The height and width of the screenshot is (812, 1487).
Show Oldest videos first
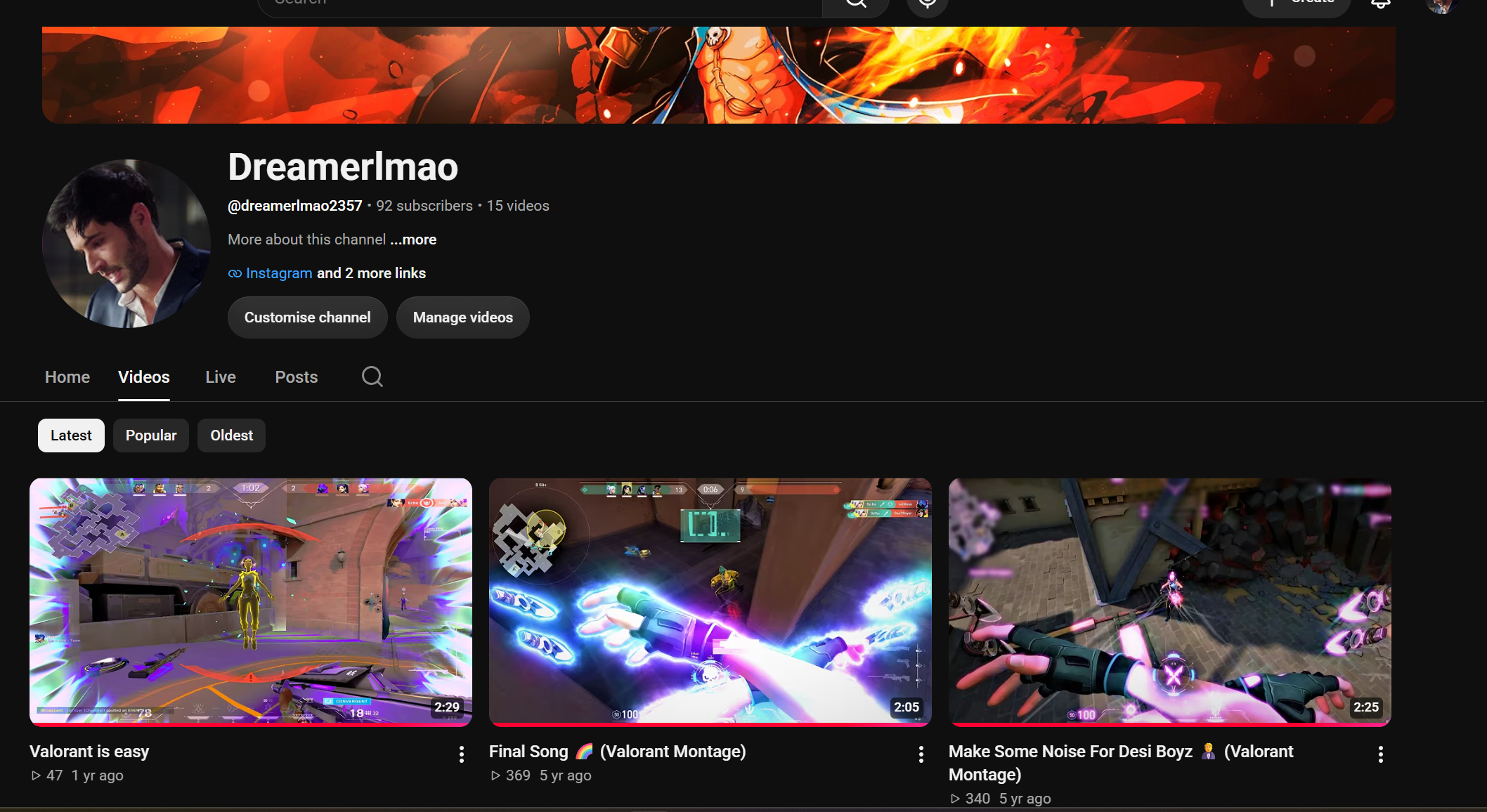231,436
